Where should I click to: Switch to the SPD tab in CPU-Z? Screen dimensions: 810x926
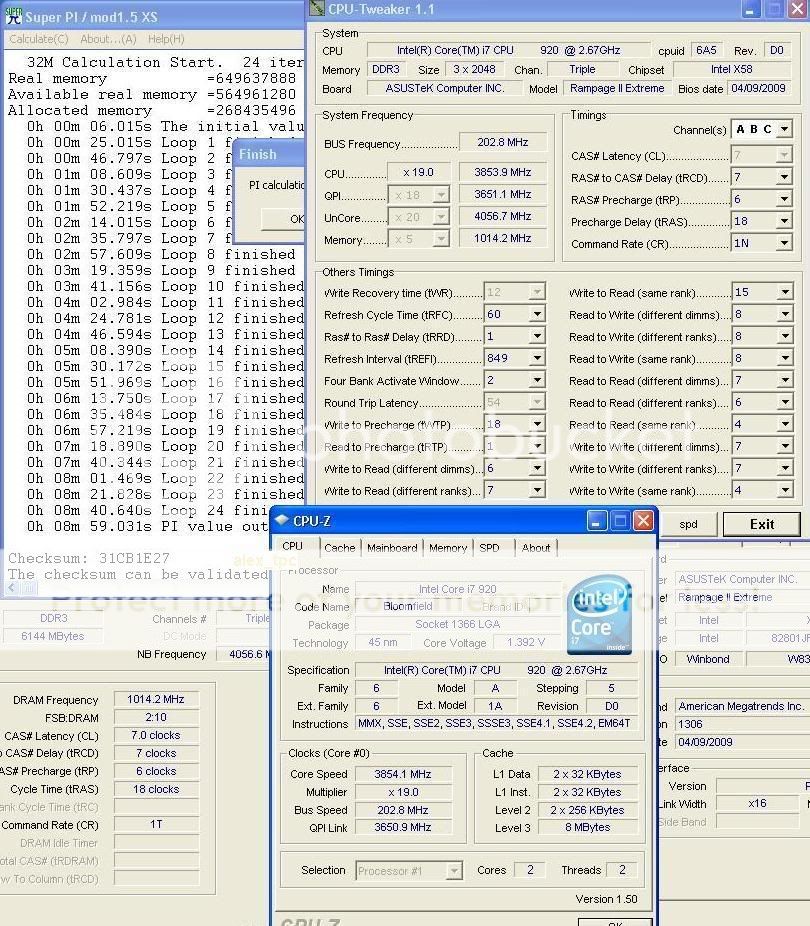(x=489, y=547)
